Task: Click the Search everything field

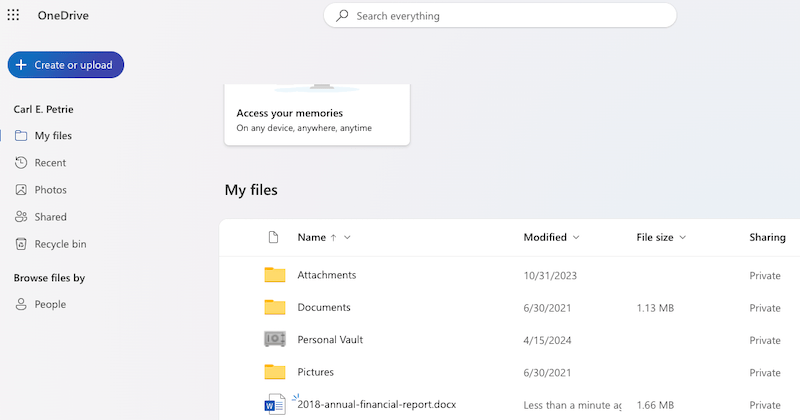Action: pos(500,16)
